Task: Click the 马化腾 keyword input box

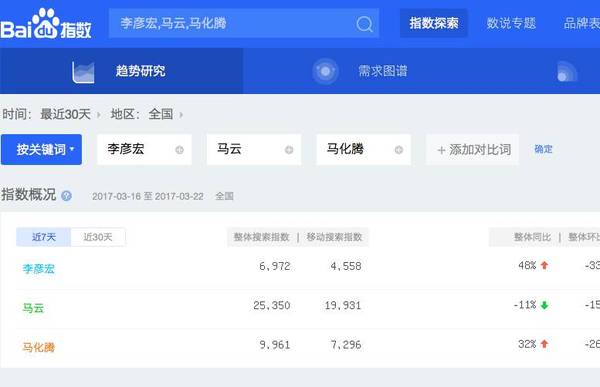Action: point(364,150)
